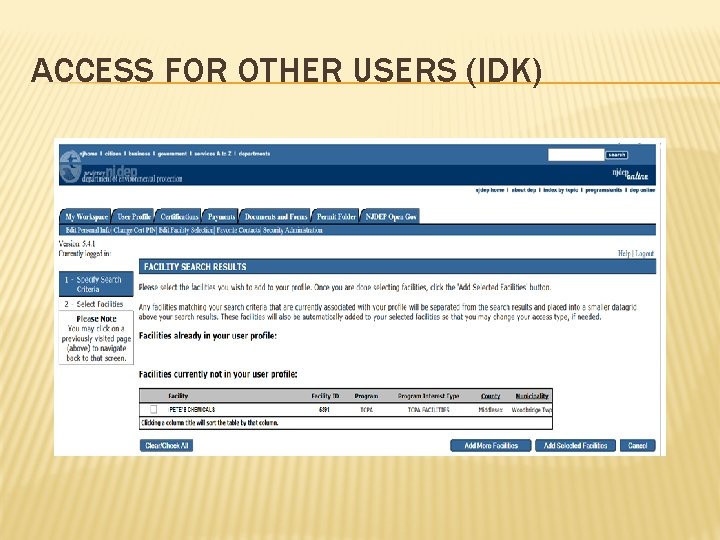This screenshot has height=540, width=720.
Task: Open the about dep link
Action: tap(523, 190)
